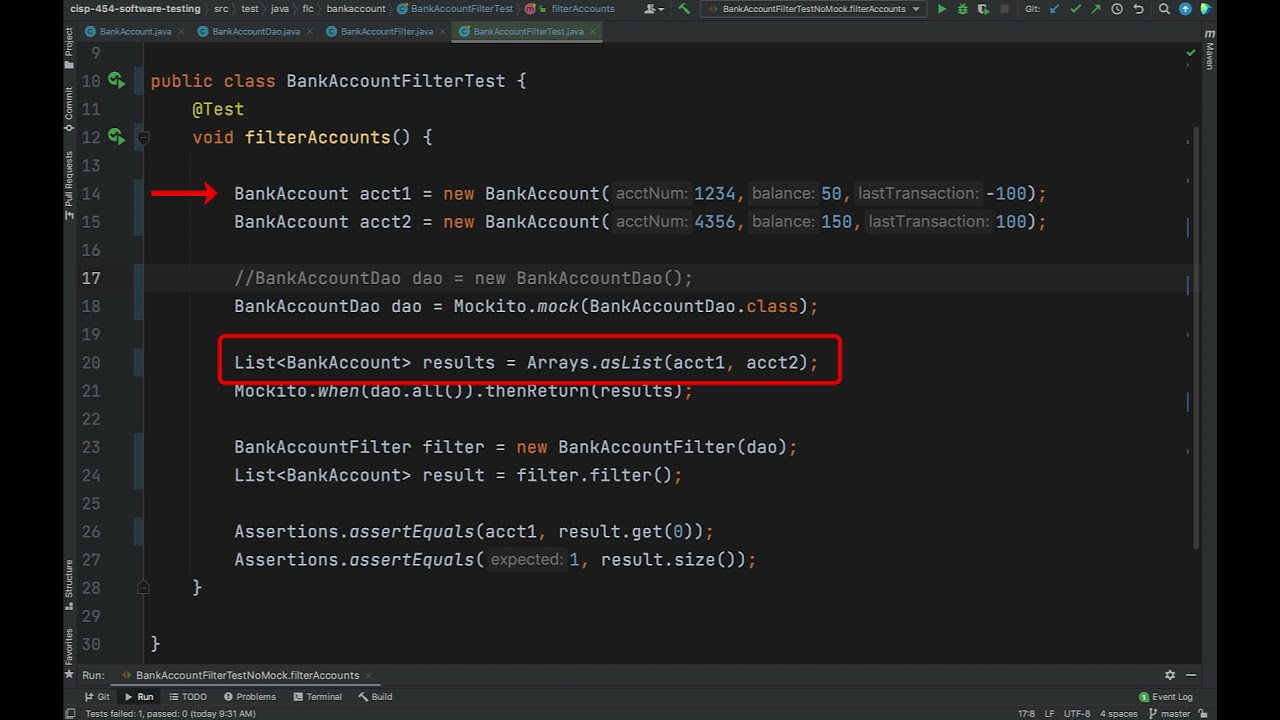The height and width of the screenshot is (720, 1280).
Task: Run with coverage icon in toolbar
Action: (984, 9)
